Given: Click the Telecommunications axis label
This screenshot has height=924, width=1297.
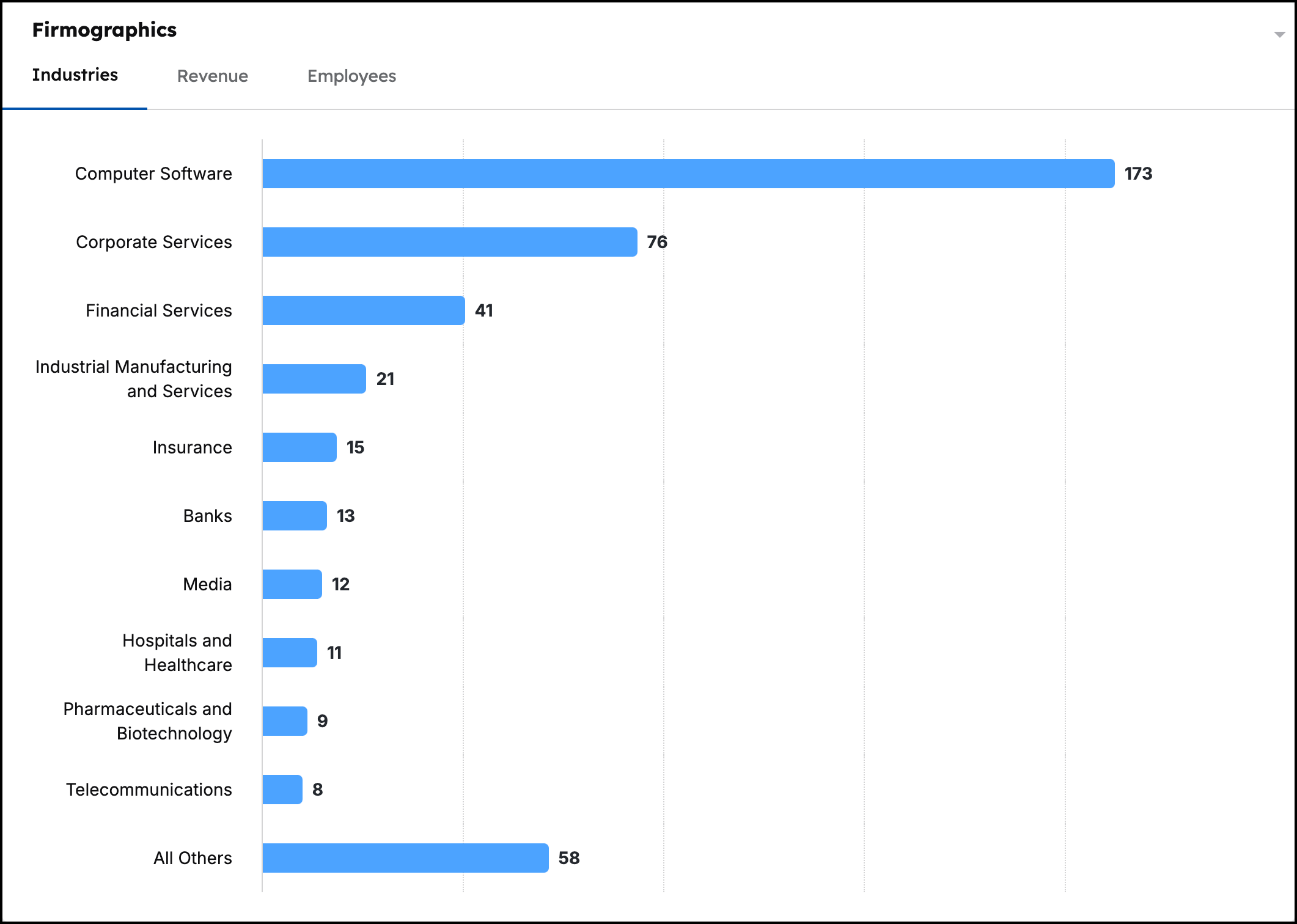Looking at the screenshot, I should 149,790.
